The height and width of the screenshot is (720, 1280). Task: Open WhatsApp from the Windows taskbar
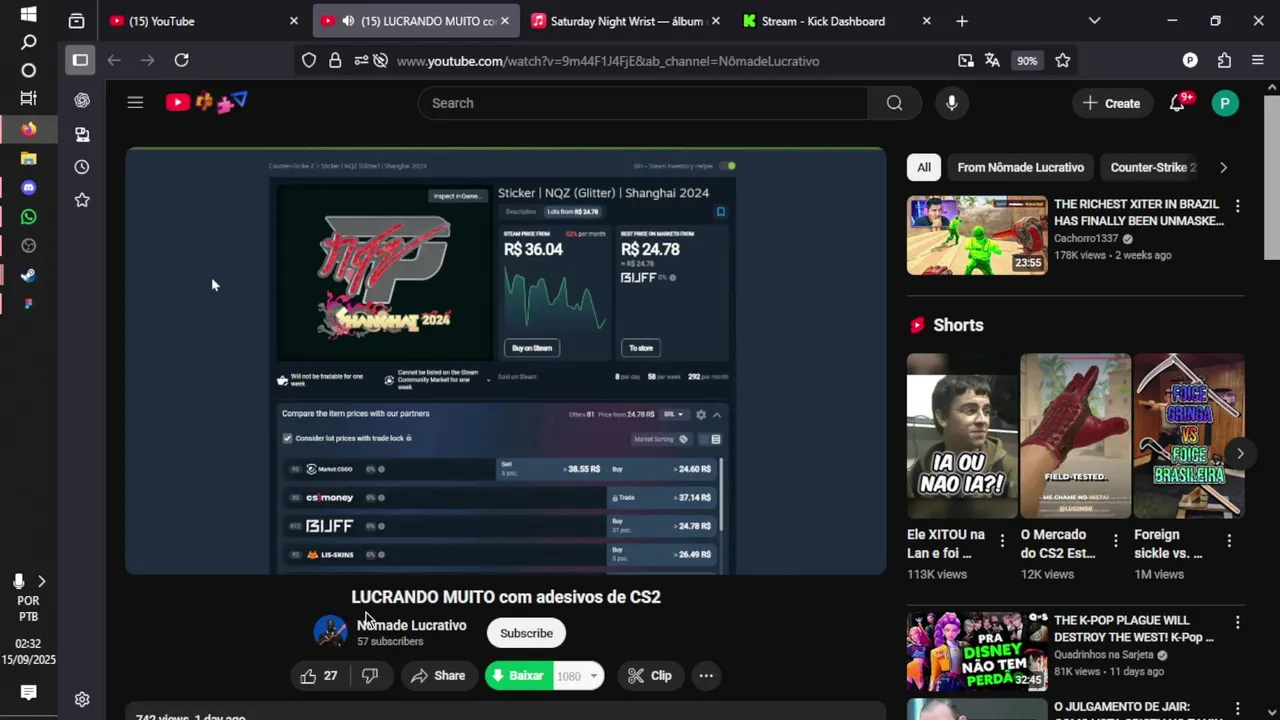pos(28,217)
